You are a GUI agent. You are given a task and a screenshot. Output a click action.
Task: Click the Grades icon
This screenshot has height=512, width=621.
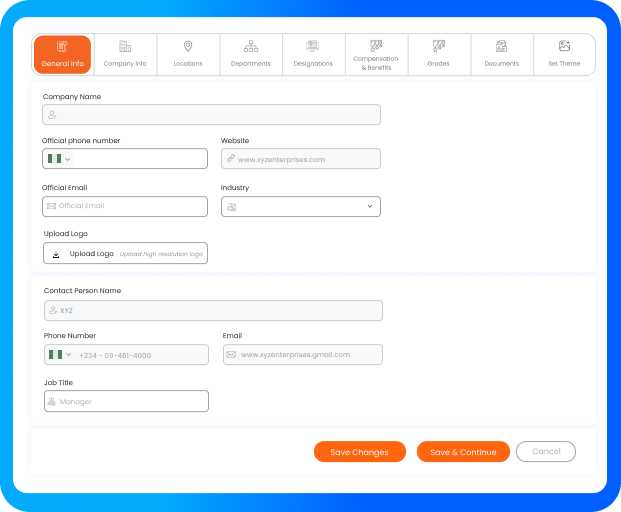point(439,46)
